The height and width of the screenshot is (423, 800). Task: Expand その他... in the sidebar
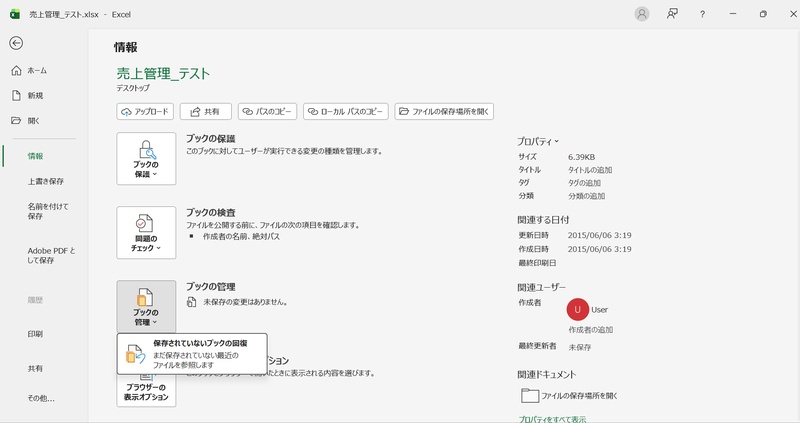(41, 399)
